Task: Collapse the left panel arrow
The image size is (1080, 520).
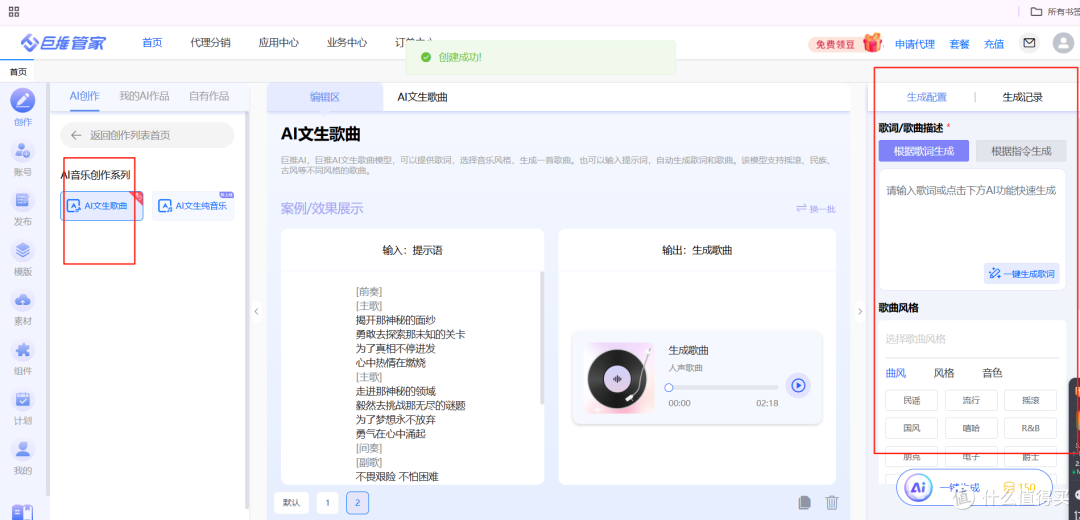Action: [256, 311]
